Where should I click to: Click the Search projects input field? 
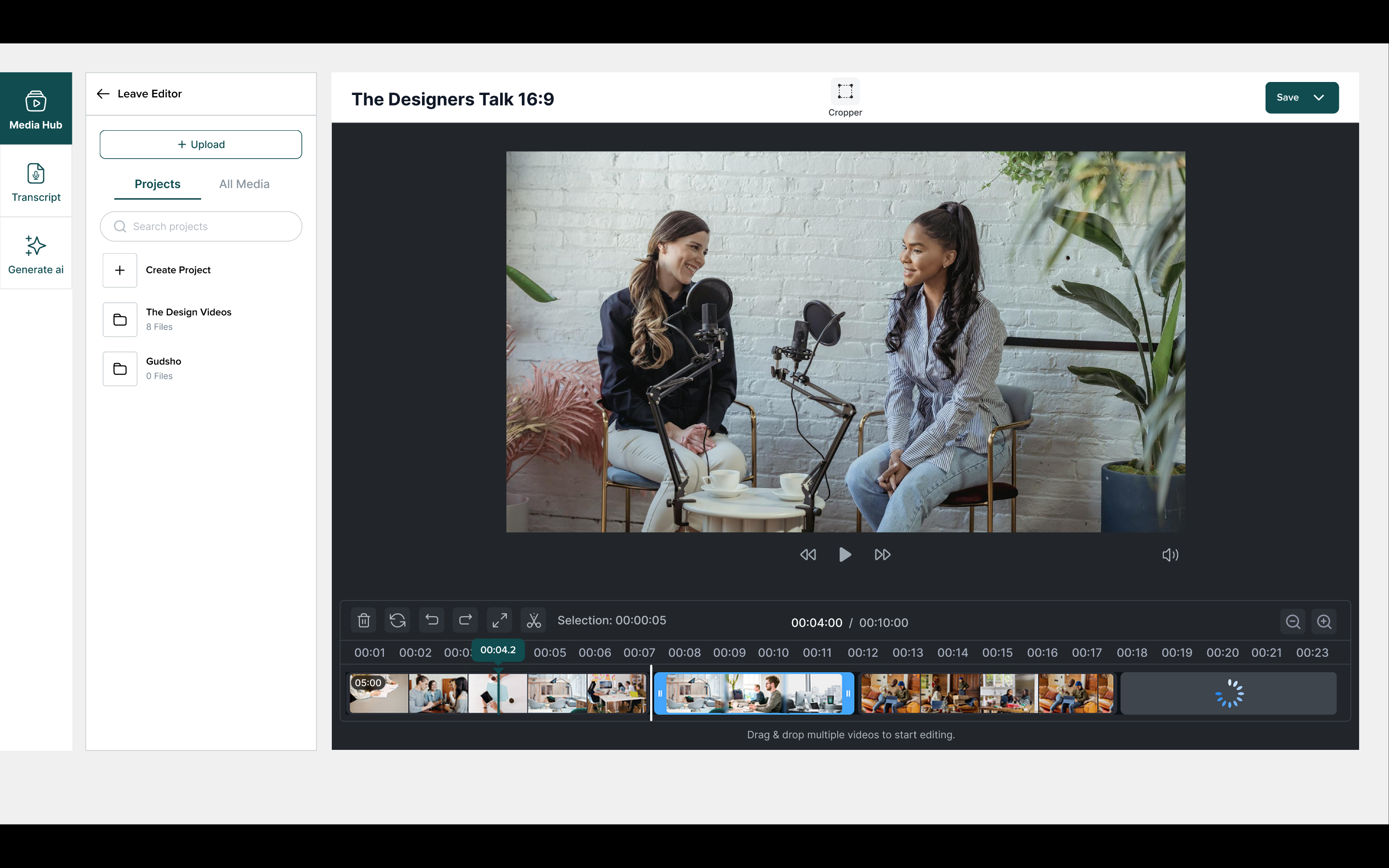coord(201,226)
